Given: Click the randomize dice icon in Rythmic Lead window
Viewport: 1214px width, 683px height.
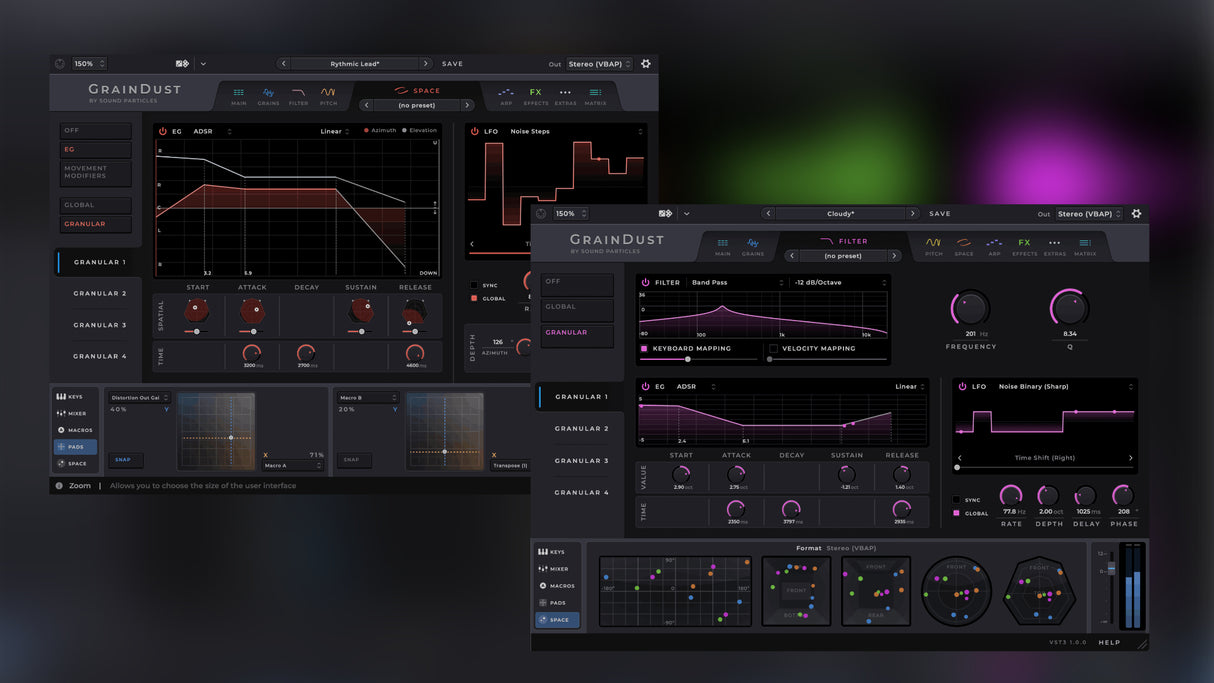Looking at the screenshot, I should (183, 64).
